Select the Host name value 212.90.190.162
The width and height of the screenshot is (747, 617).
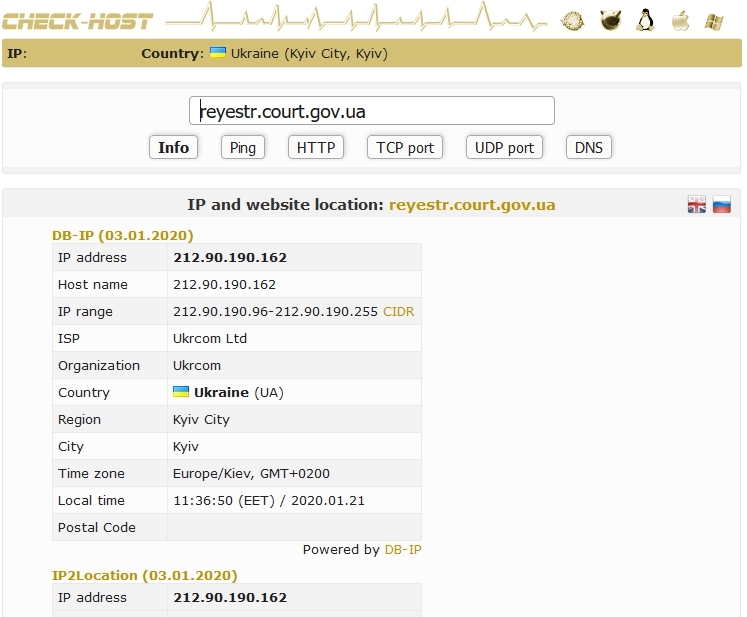point(224,285)
